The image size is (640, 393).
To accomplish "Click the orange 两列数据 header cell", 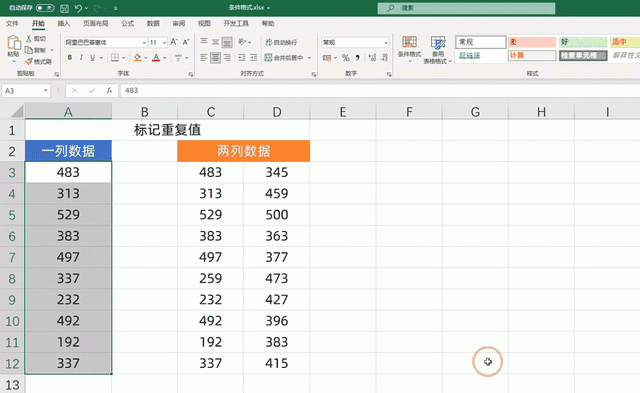I will click(x=243, y=151).
